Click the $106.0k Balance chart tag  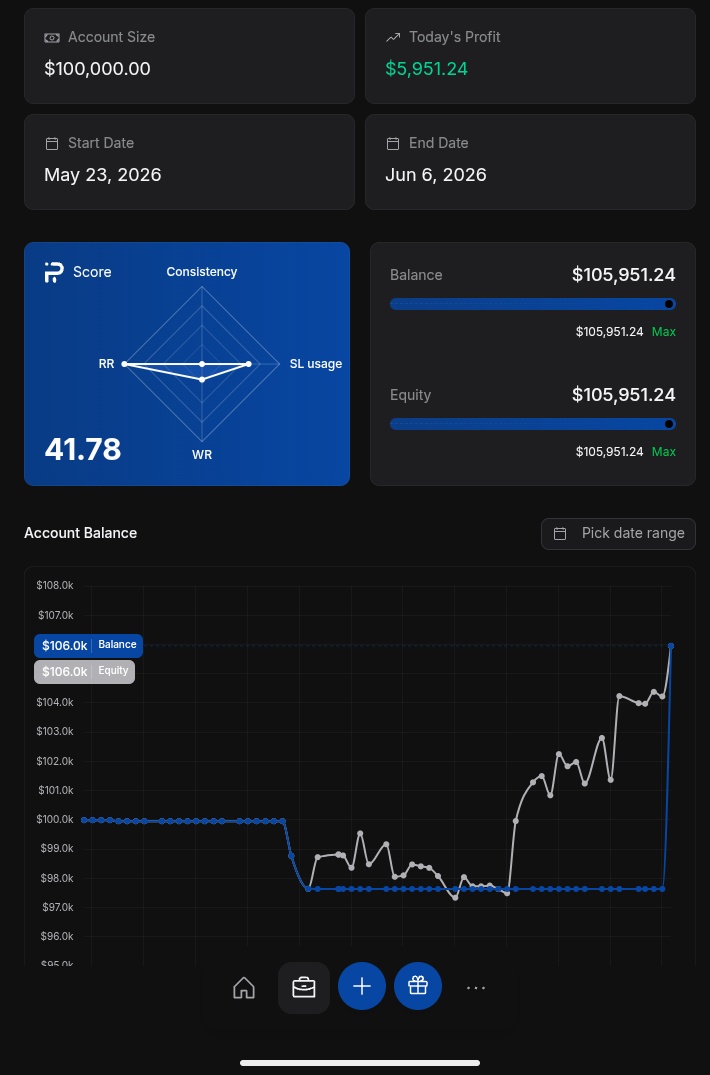[88, 645]
